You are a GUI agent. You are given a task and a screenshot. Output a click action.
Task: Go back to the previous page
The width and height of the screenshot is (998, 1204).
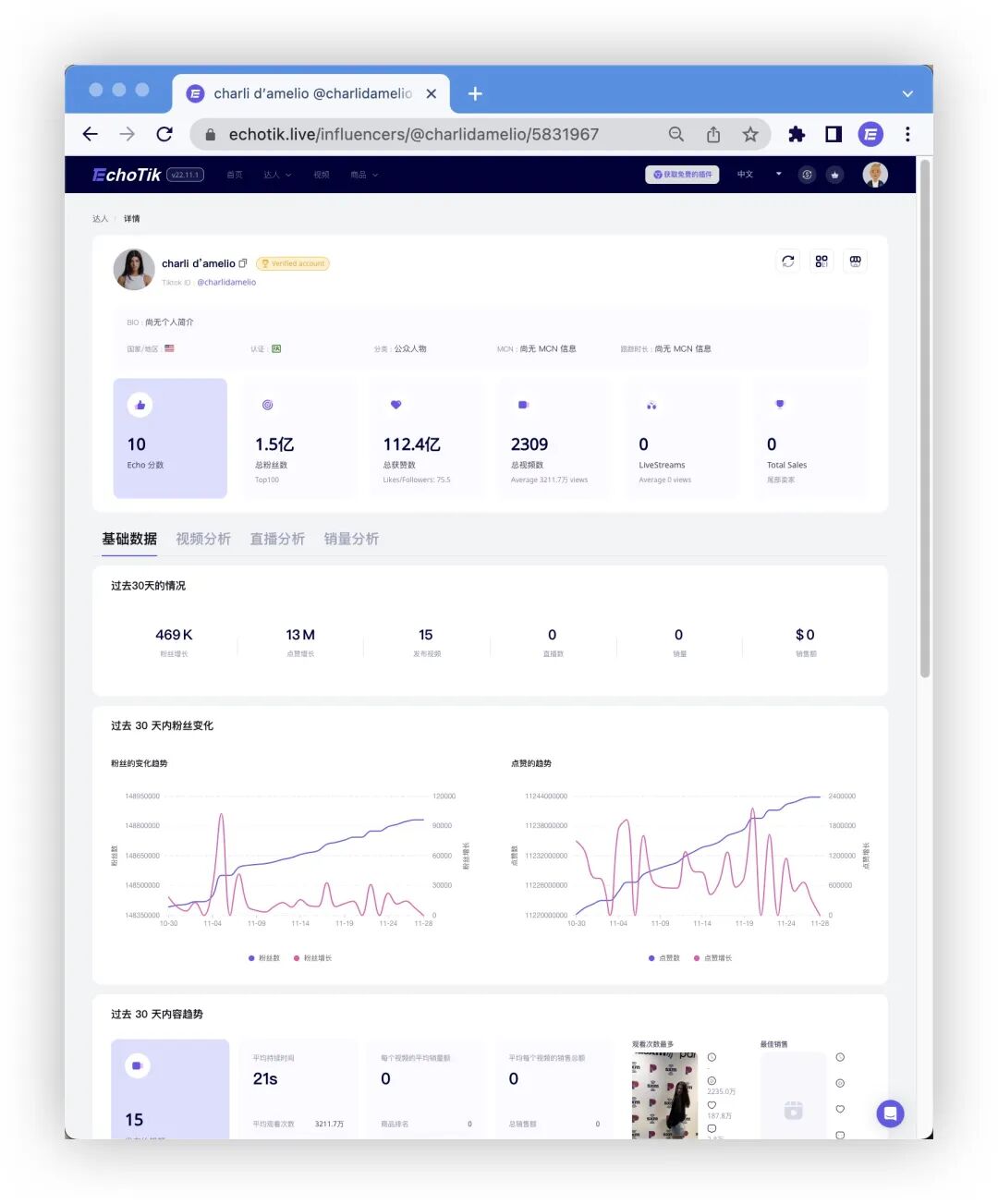pos(90,134)
